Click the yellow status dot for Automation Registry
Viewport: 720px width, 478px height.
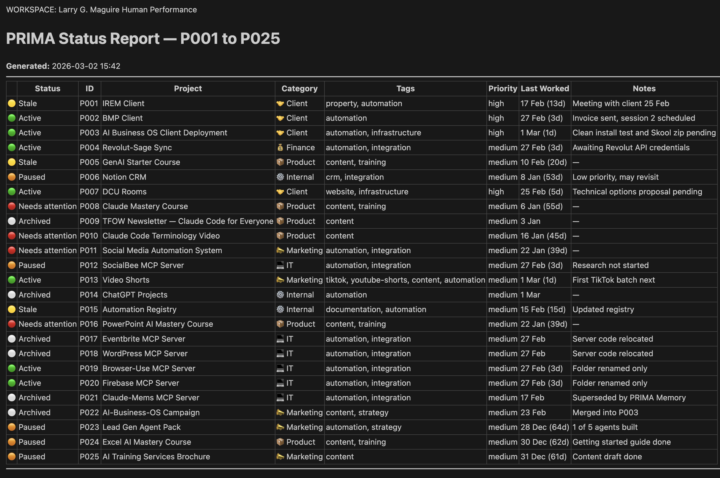click(12, 310)
